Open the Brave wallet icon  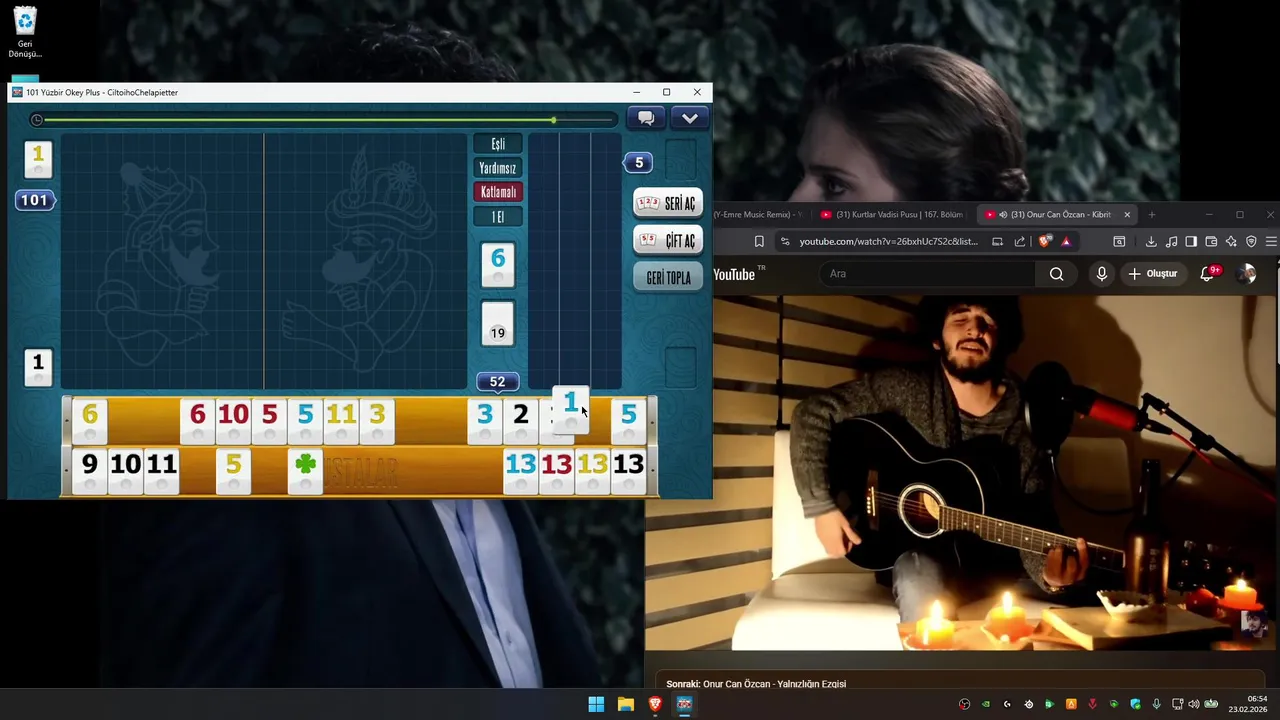tap(1211, 241)
